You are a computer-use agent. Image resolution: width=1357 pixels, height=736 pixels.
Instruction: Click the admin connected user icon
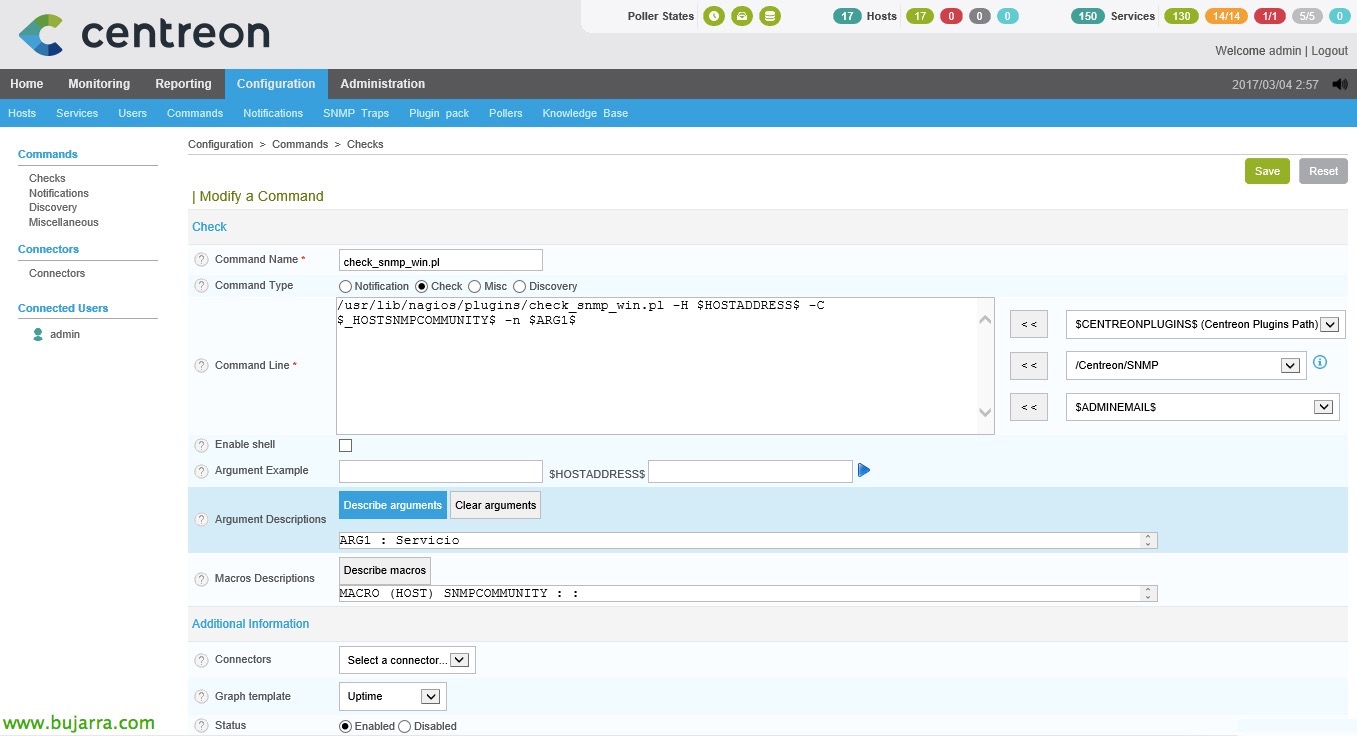point(38,335)
